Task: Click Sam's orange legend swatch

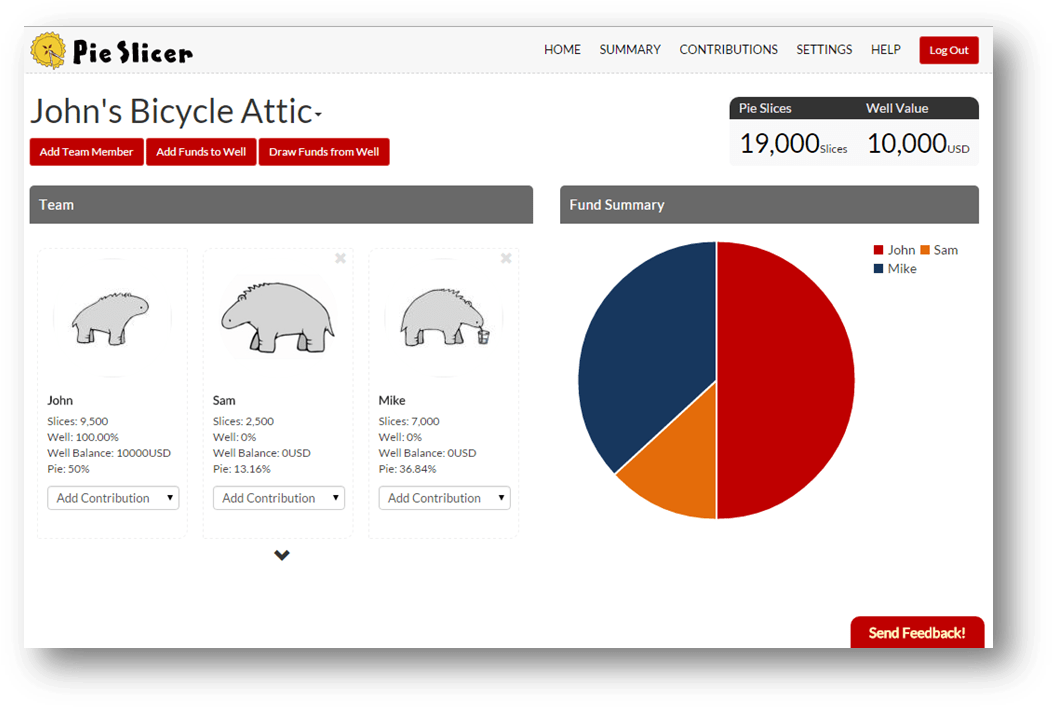Action: point(925,250)
